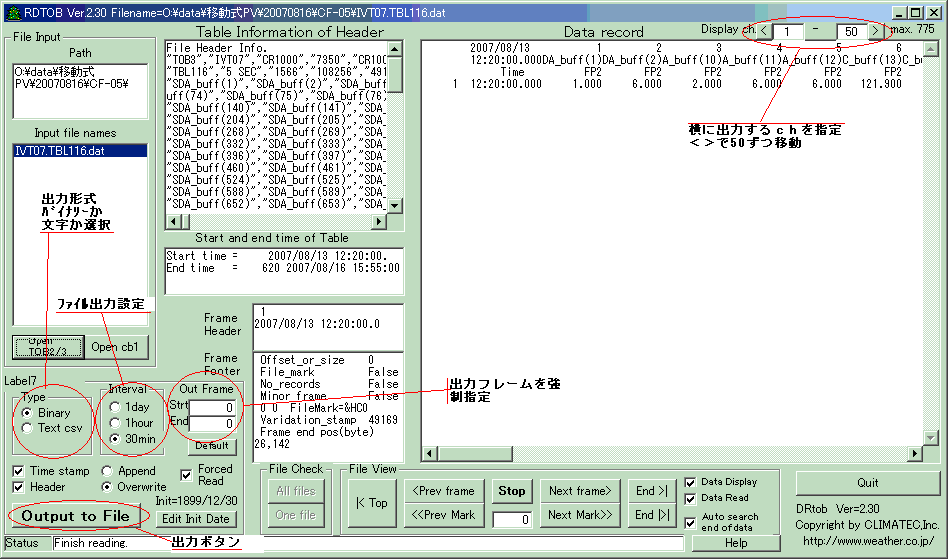Click header table vertical scrollbar thumb

point(395,75)
